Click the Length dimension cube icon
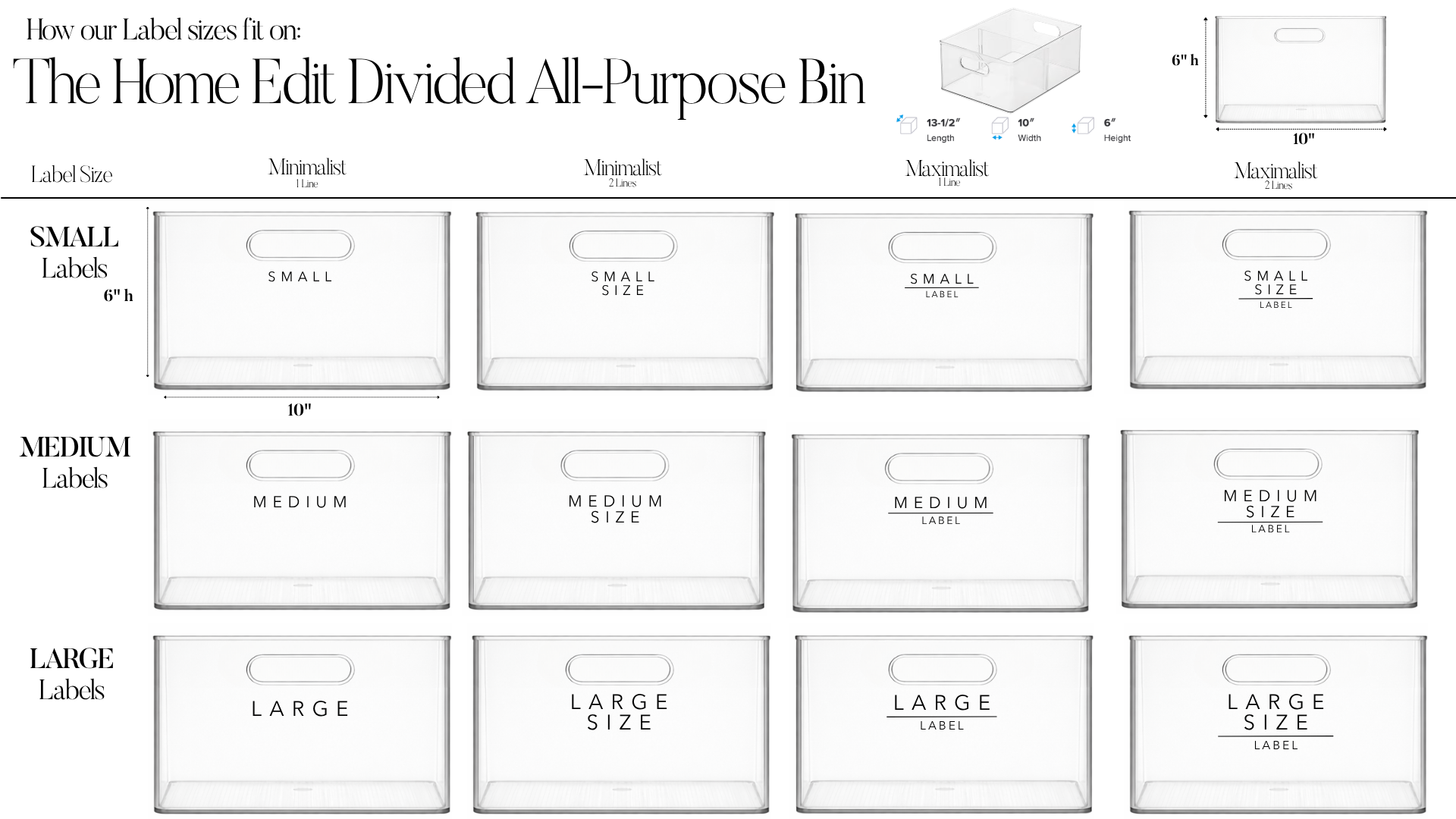The image size is (1456, 819). coord(907,124)
